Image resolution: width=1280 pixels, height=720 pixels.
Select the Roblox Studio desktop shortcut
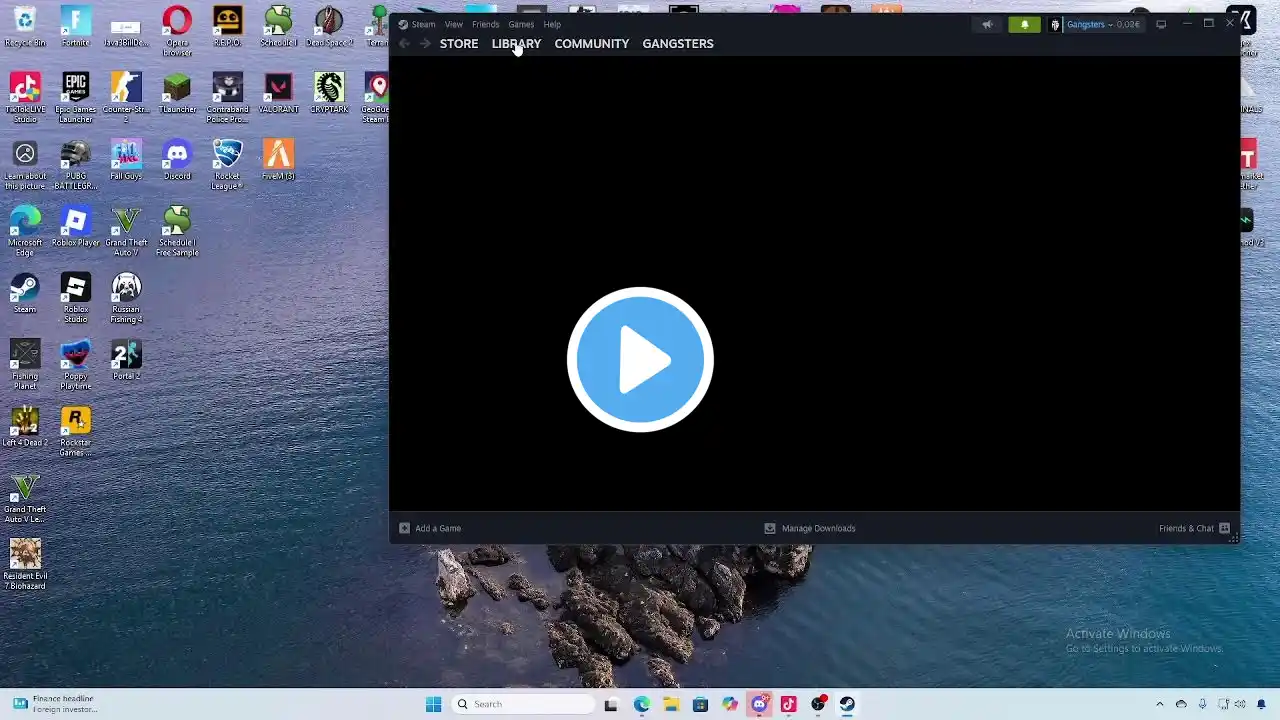[x=75, y=299]
